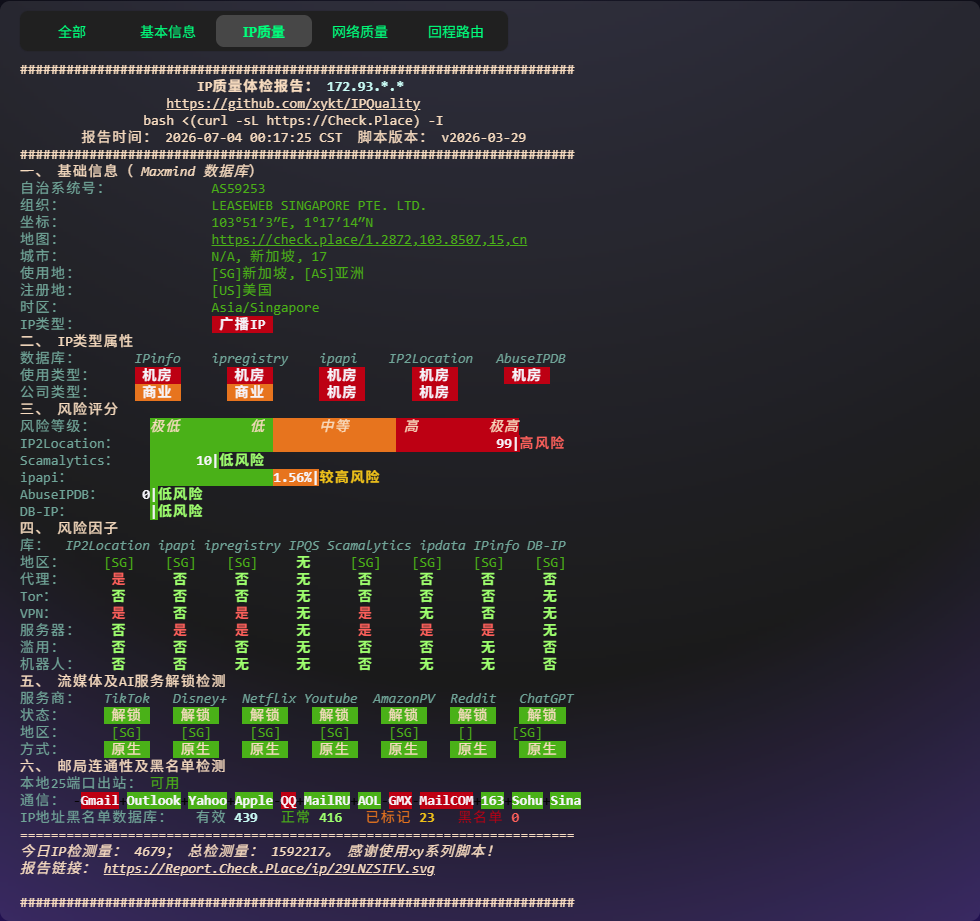Click the 本地25端口出站 可用 status
Screen dimensions: 980x921
(100, 783)
